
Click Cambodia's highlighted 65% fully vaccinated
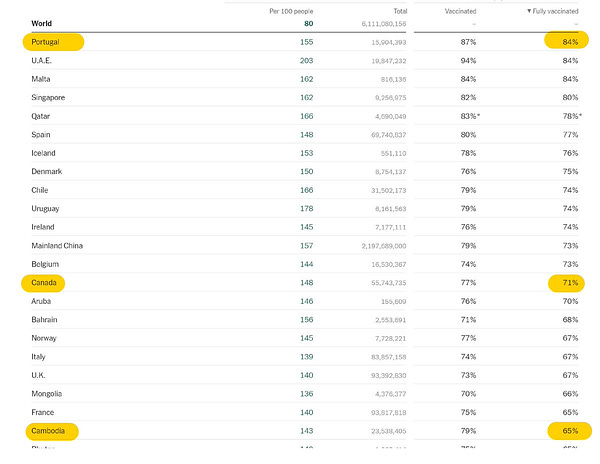coord(570,431)
